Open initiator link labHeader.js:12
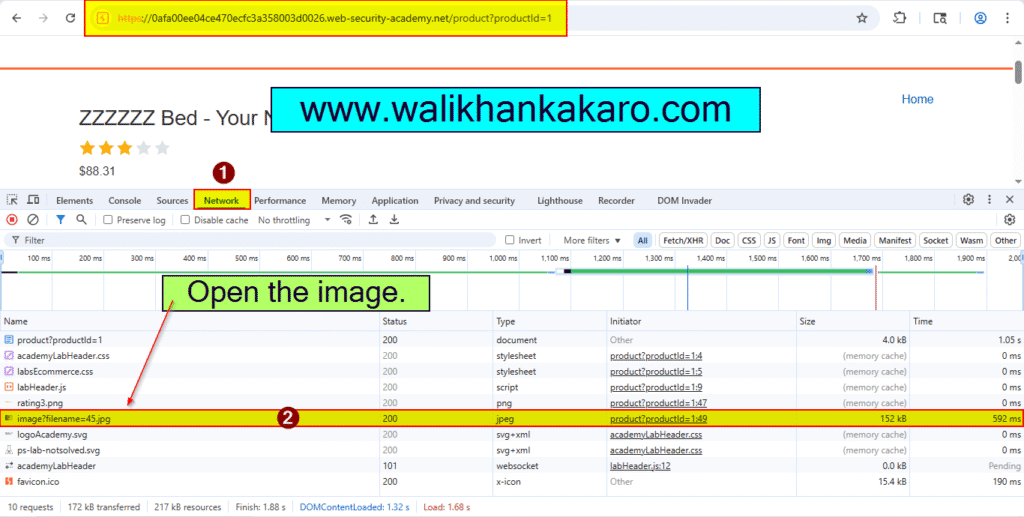This screenshot has height=517, width=1024. pyautogui.click(x=641, y=465)
